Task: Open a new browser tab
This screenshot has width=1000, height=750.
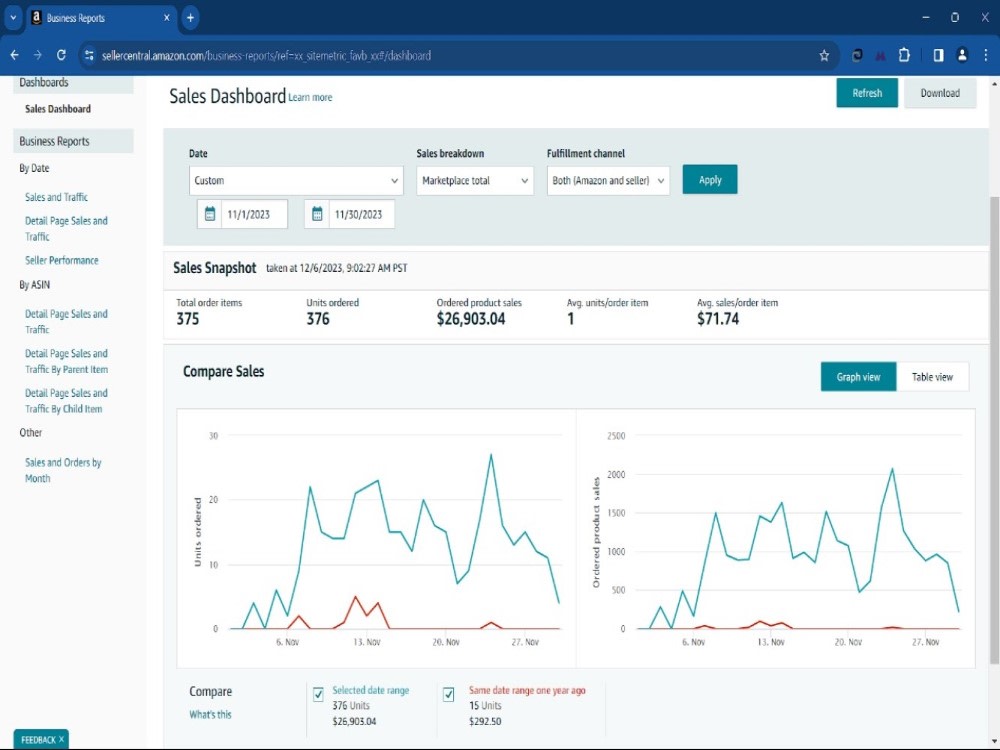Action: (190, 18)
